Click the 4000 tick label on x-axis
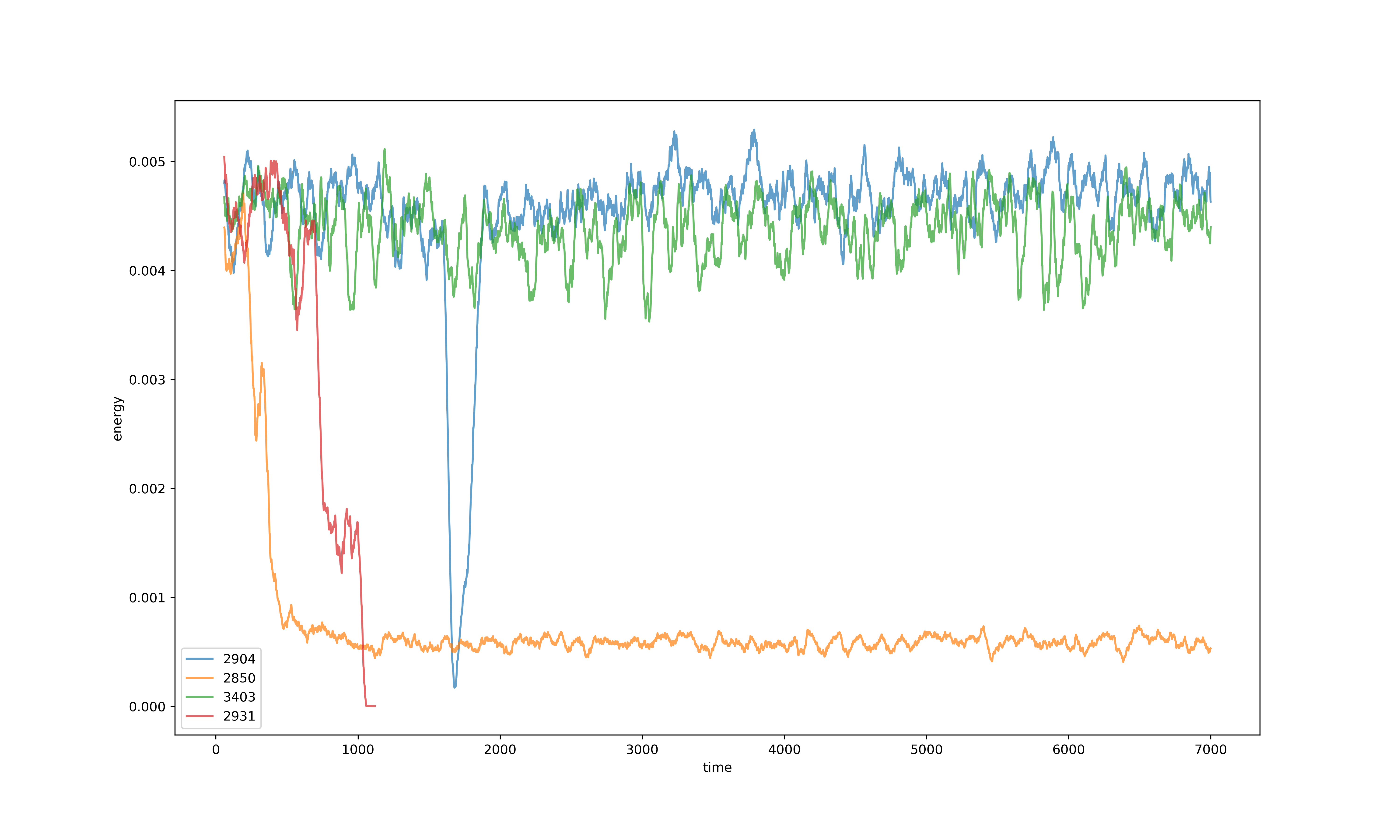The height and width of the screenshot is (840, 1400). 784,750
